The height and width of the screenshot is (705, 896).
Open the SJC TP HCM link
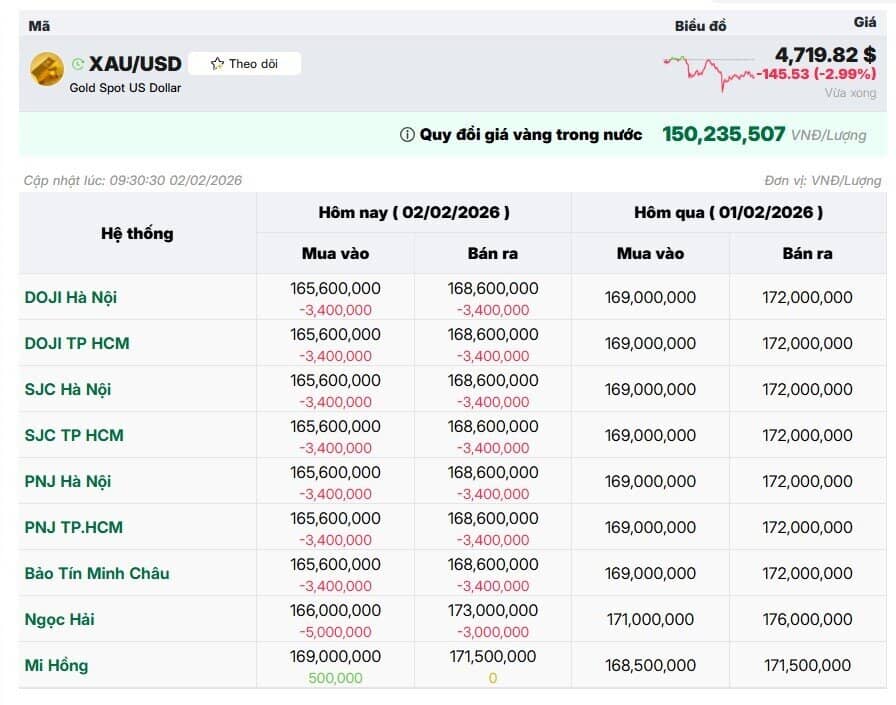coord(74,435)
